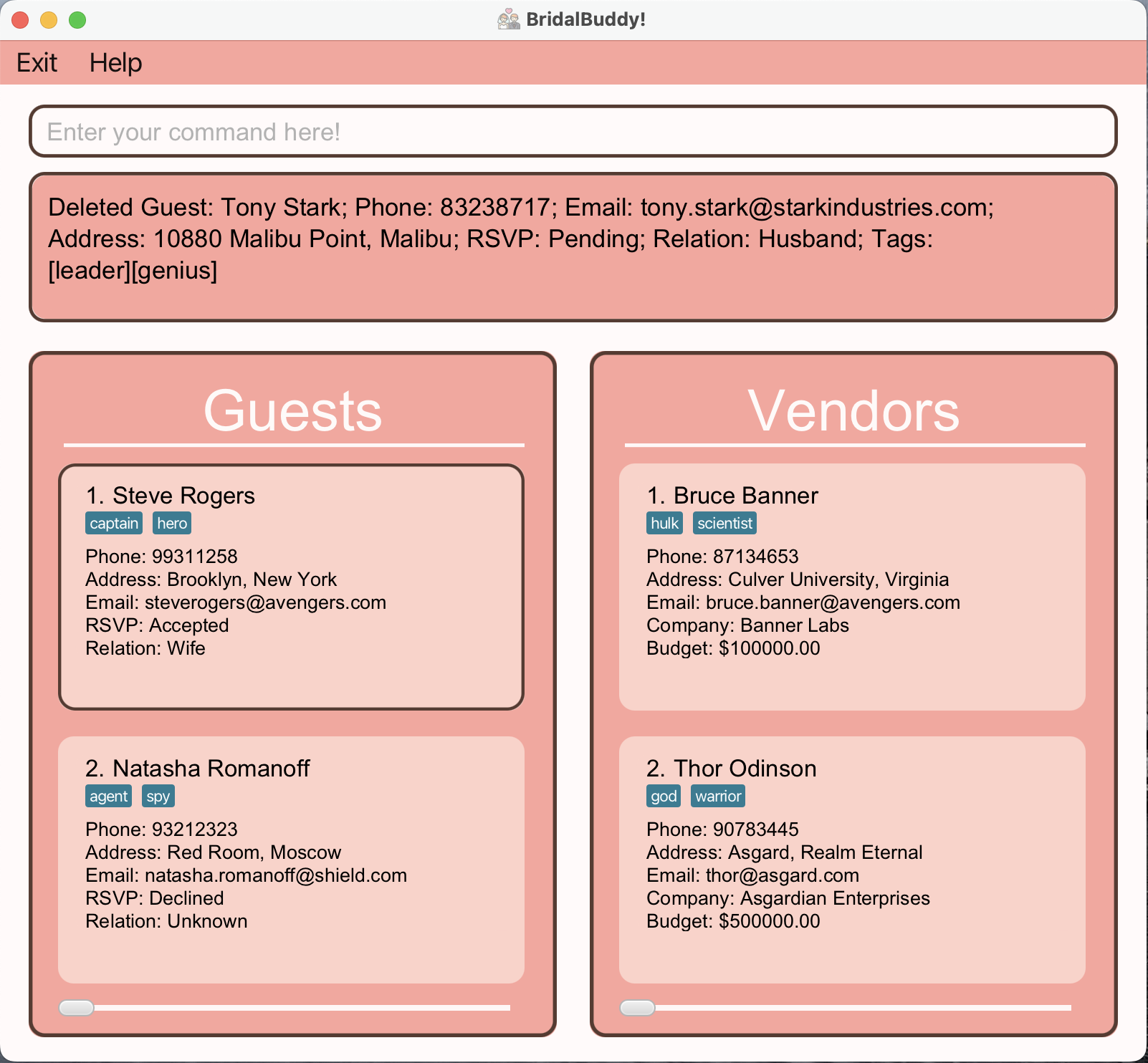Image resolution: width=1148 pixels, height=1063 pixels.
Task: Click the 'god' tag on Thor Odinson
Action: tap(664, 796)
